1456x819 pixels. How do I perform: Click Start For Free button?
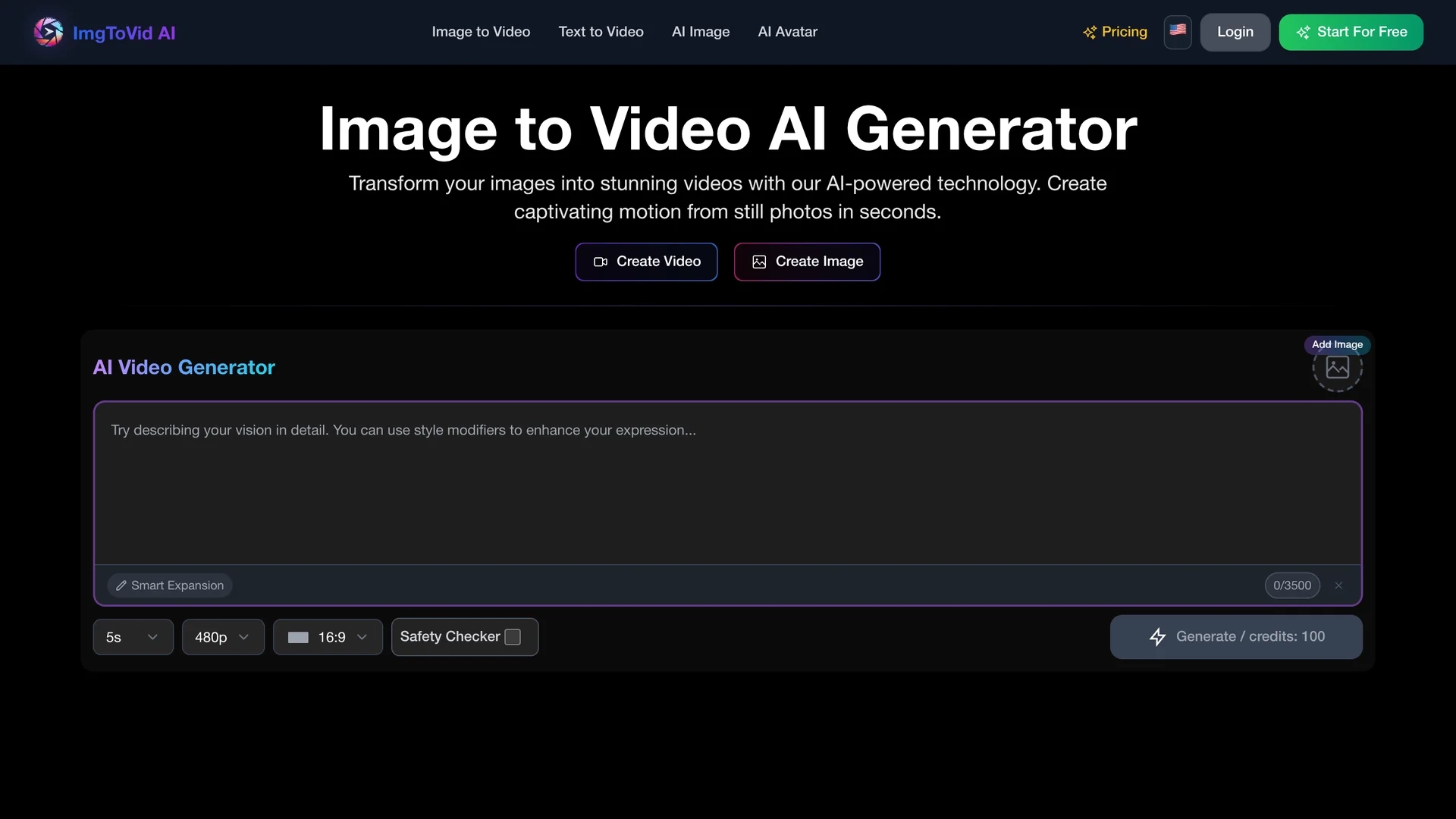pos(1351,32)
